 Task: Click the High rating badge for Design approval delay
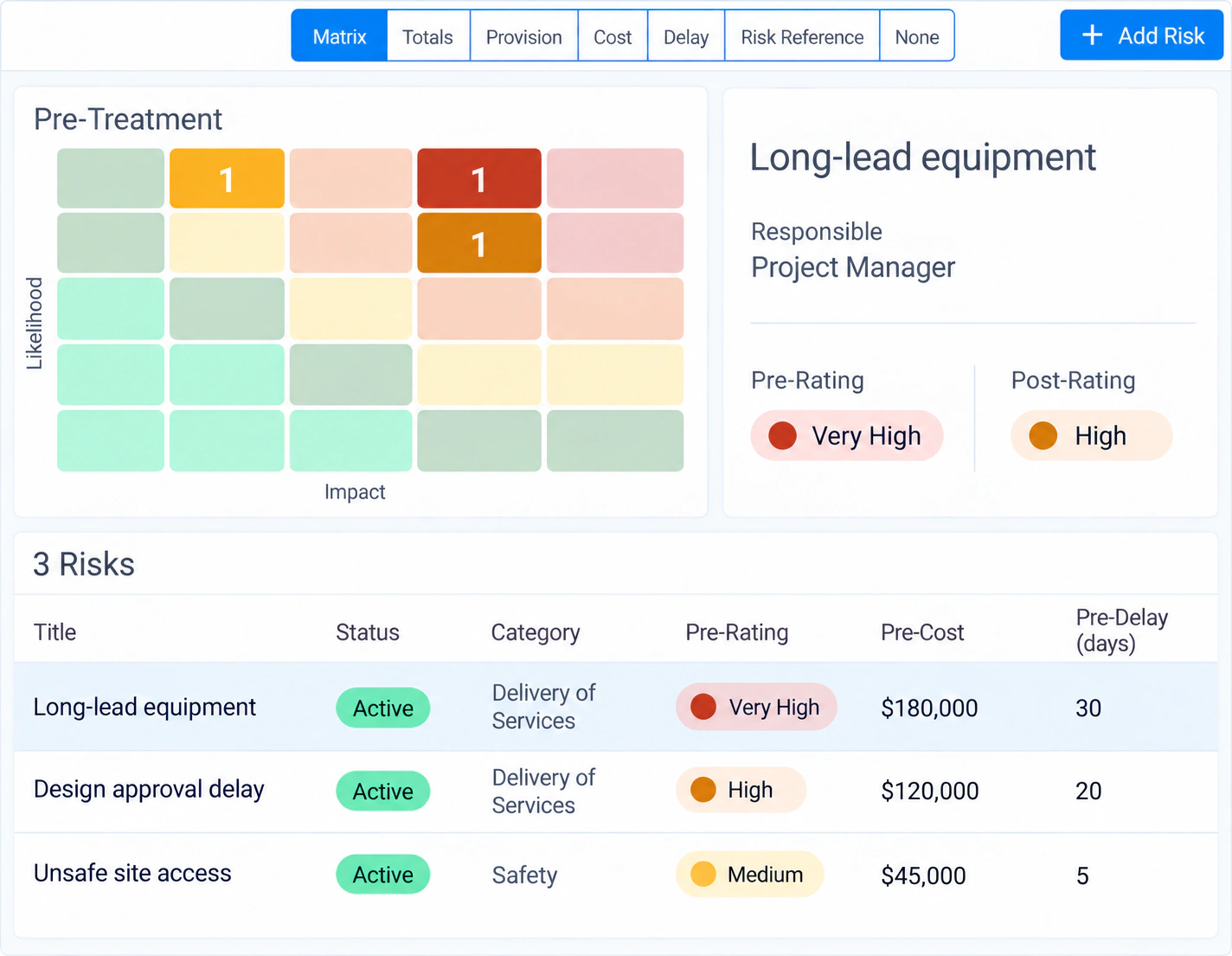pos(741,790)
